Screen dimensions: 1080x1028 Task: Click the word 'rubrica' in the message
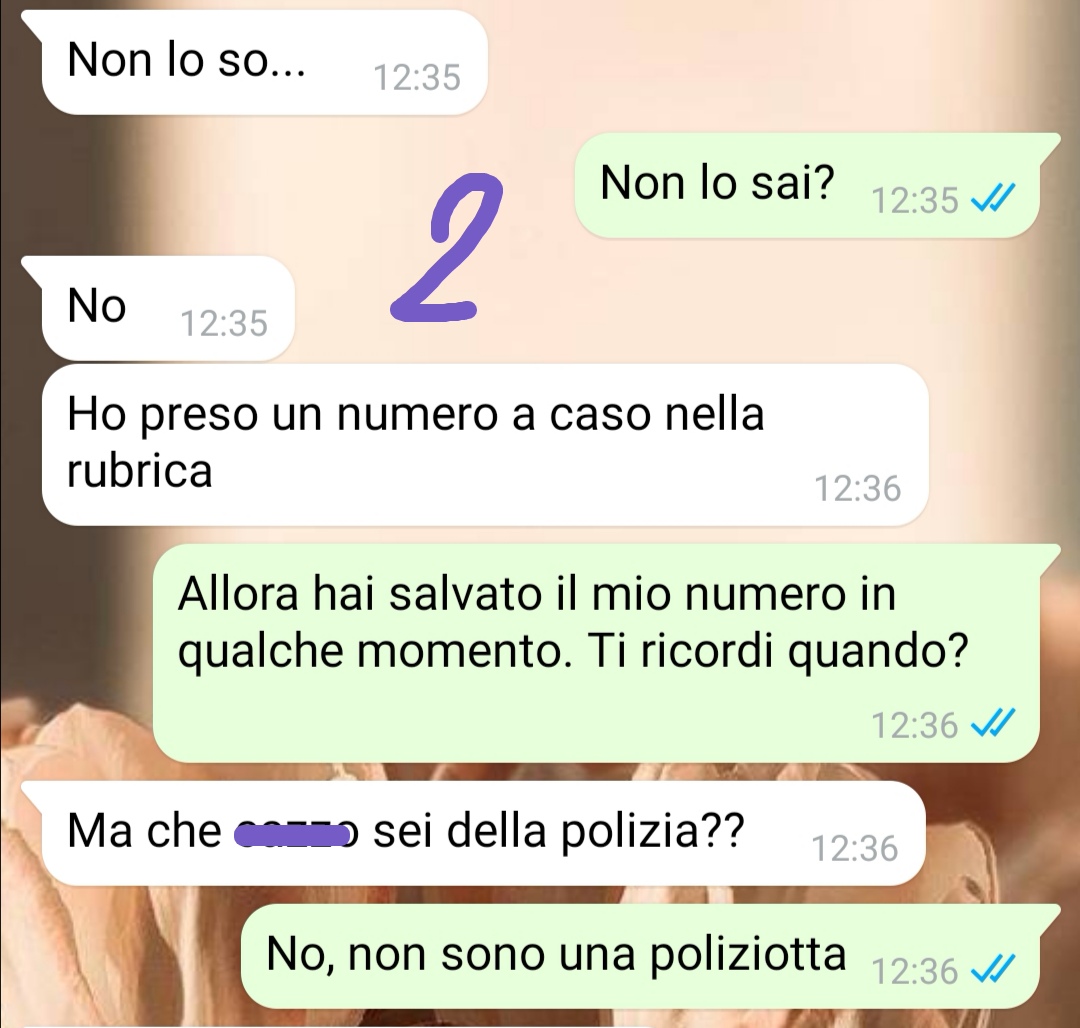coord(140,471)
